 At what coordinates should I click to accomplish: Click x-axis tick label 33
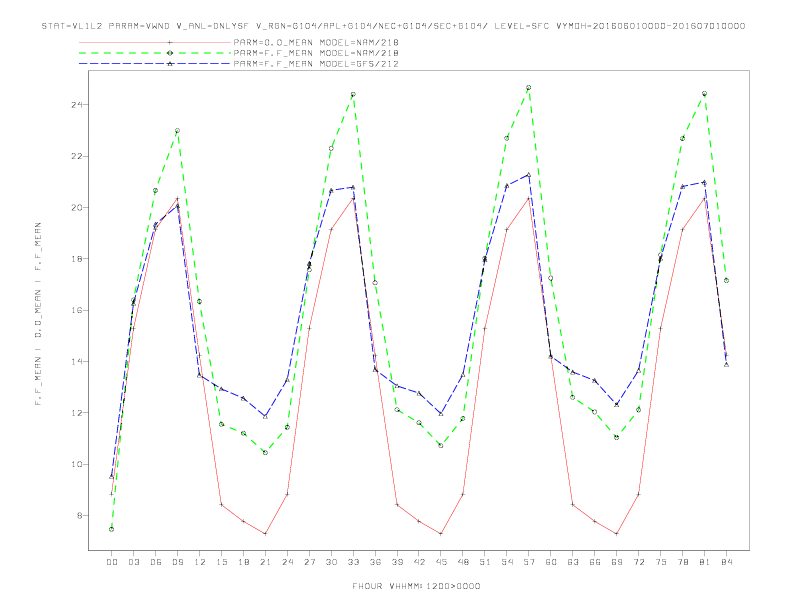(x=353, y=562)
